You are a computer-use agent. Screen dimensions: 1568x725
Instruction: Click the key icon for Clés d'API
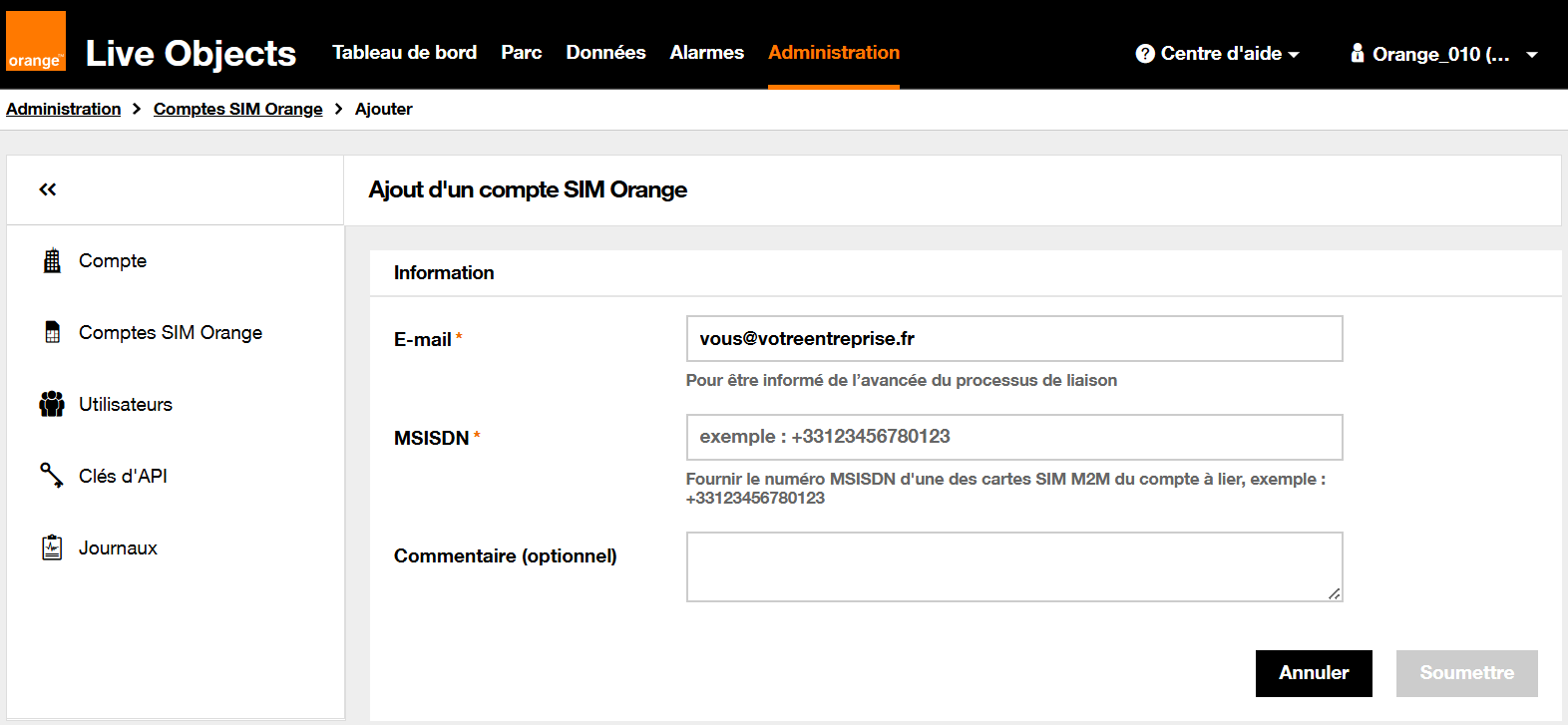[52, 476]
